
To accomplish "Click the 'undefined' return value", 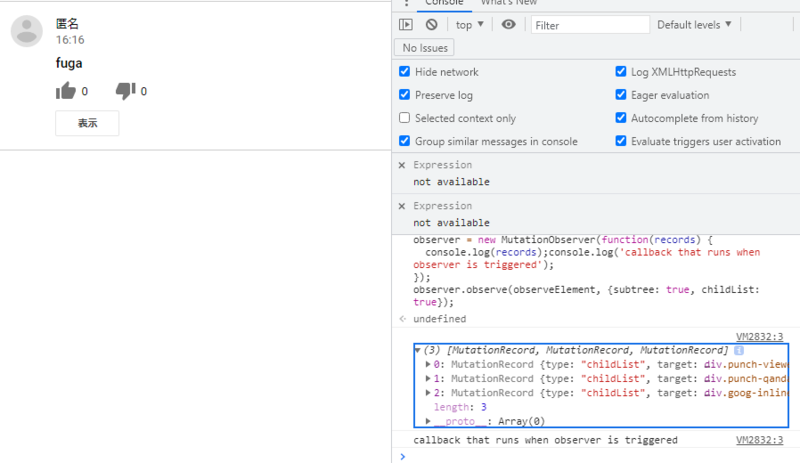I will click(x=439, y=319).
